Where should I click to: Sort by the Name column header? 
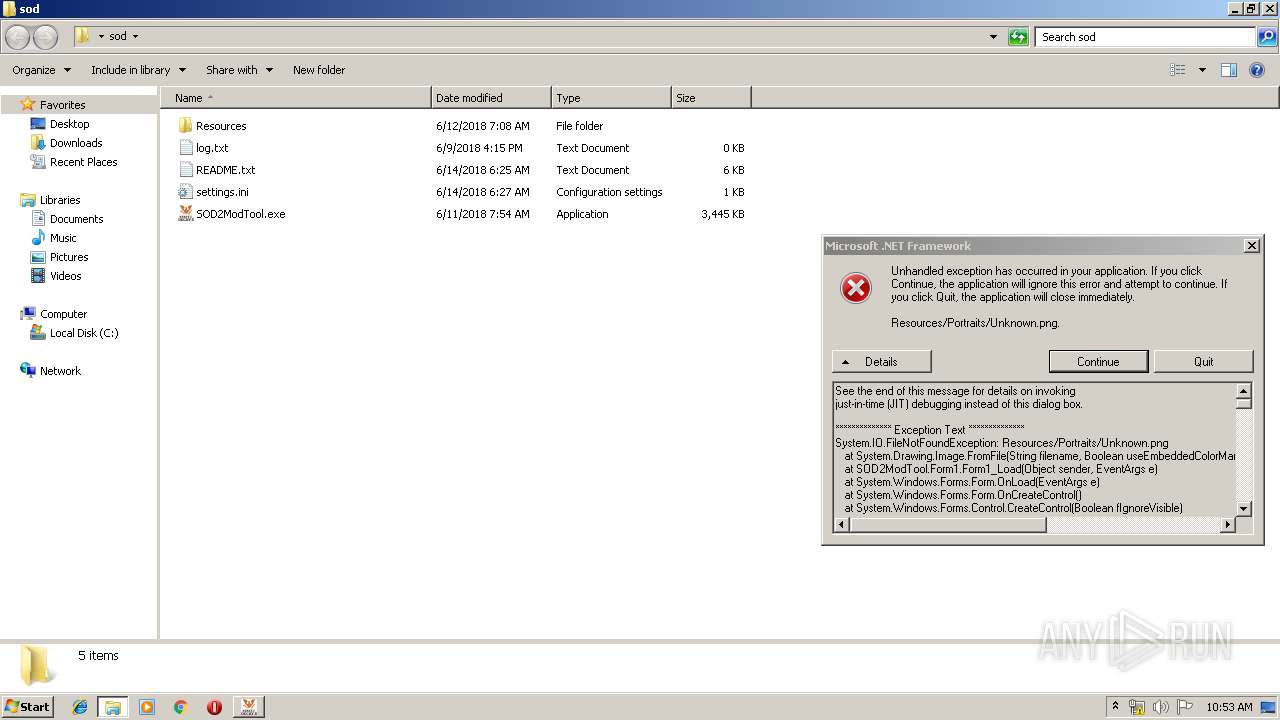coord(296,98)
